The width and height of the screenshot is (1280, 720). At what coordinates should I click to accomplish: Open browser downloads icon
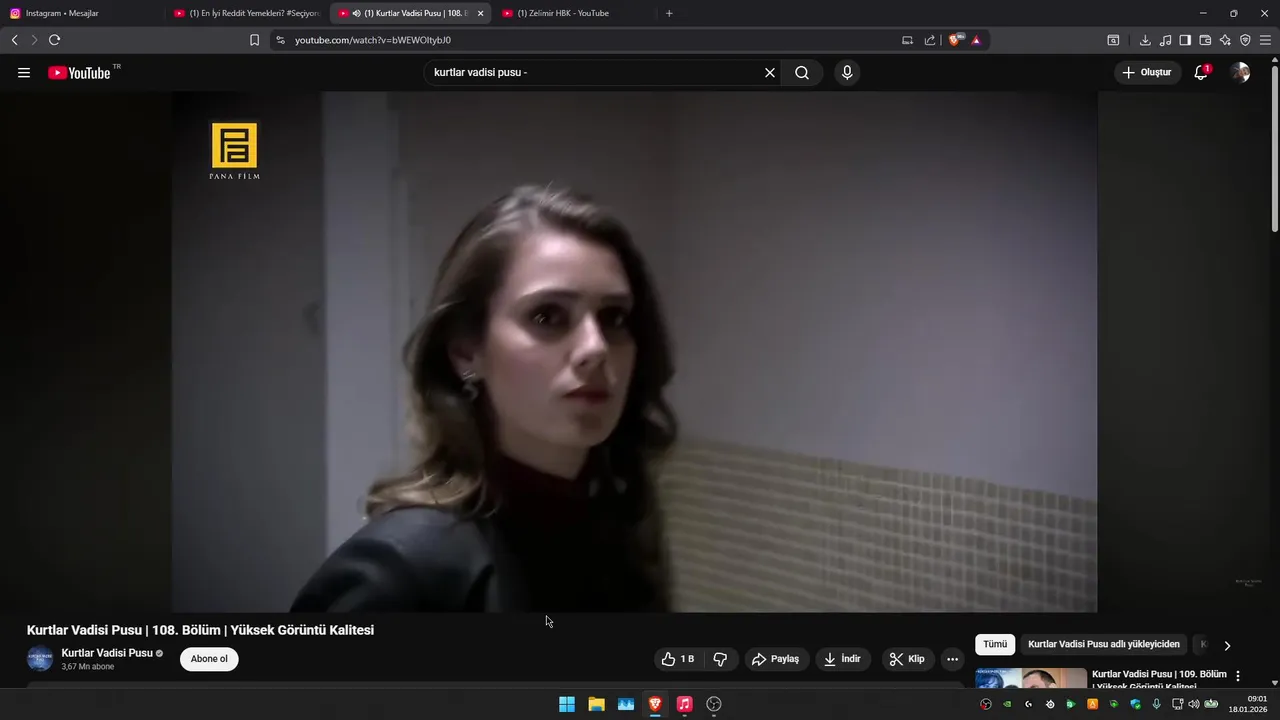coord(1145,40)
